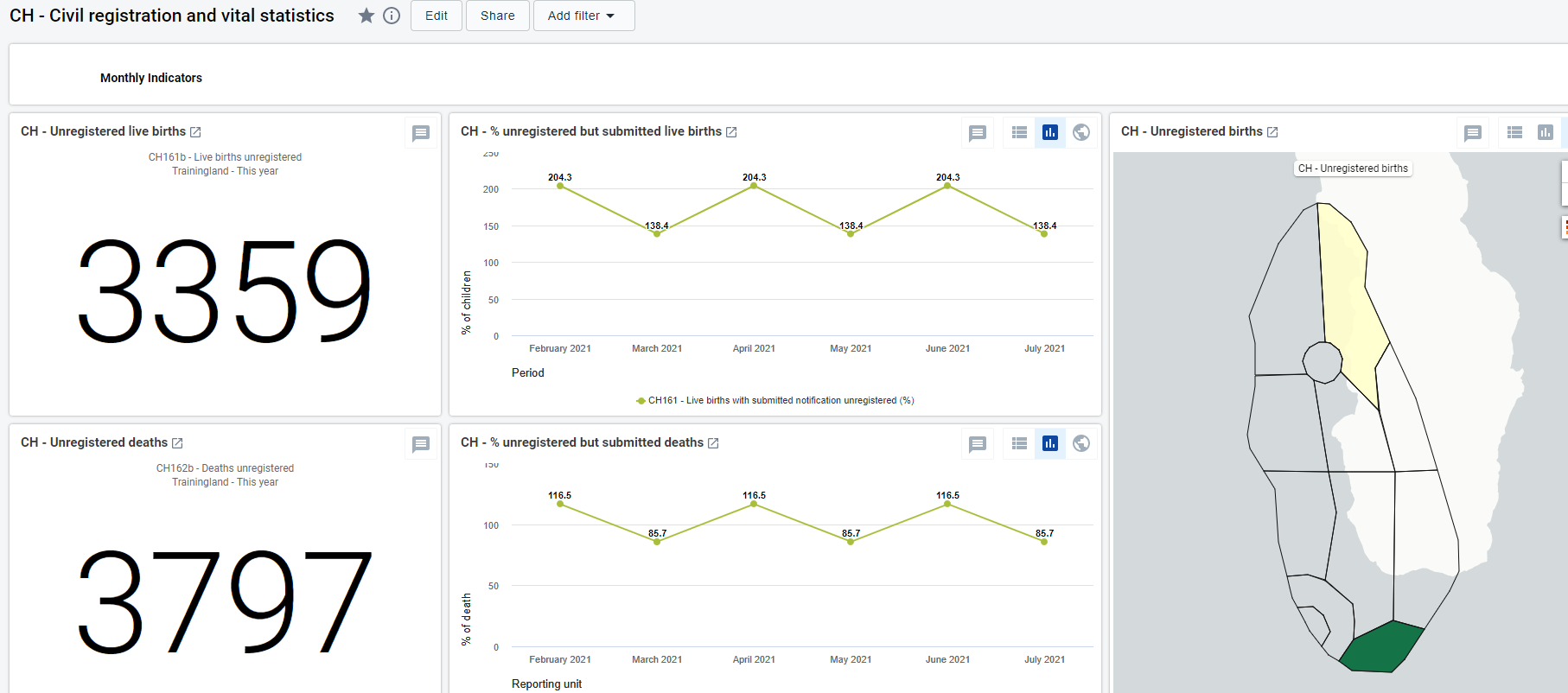Screen dimensions: 1568x693
Task: Open comments on Unregistered live births
Action: (x=421, y=133)
